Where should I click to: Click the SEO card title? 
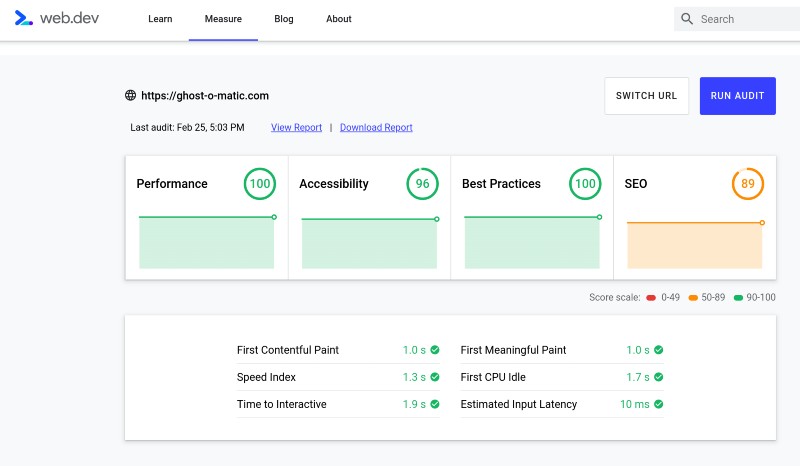point(636,184)
